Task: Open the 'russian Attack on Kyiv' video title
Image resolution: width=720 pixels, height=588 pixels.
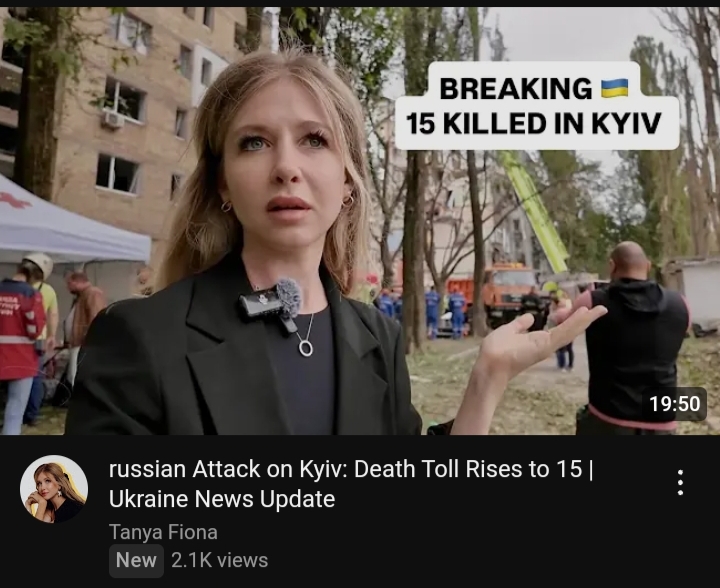Action: (351, 484)
